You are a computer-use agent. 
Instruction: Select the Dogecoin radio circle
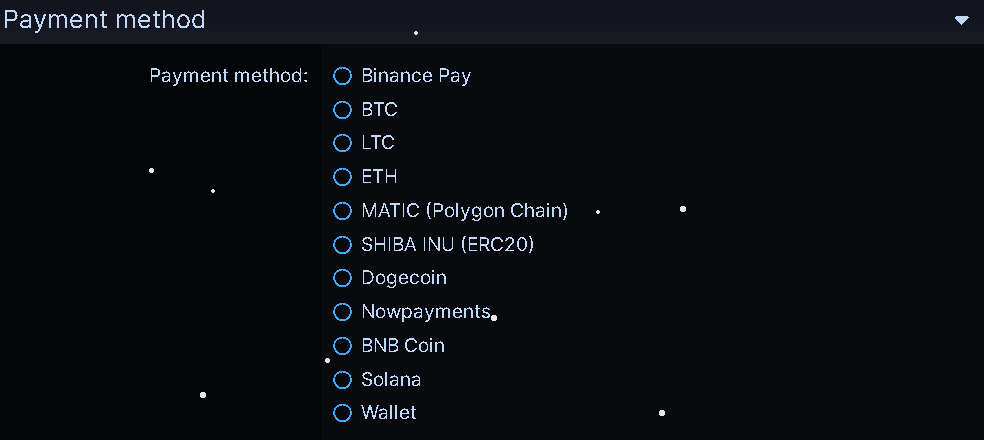pyautogui.click(x=343, y=278)
